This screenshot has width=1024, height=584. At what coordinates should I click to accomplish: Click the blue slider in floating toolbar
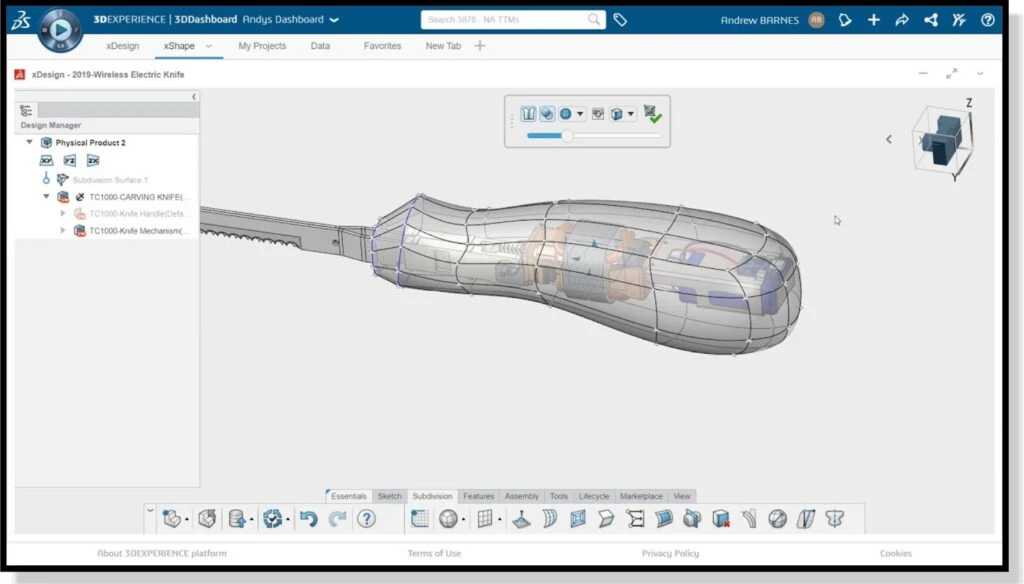(x=567, y=135)
